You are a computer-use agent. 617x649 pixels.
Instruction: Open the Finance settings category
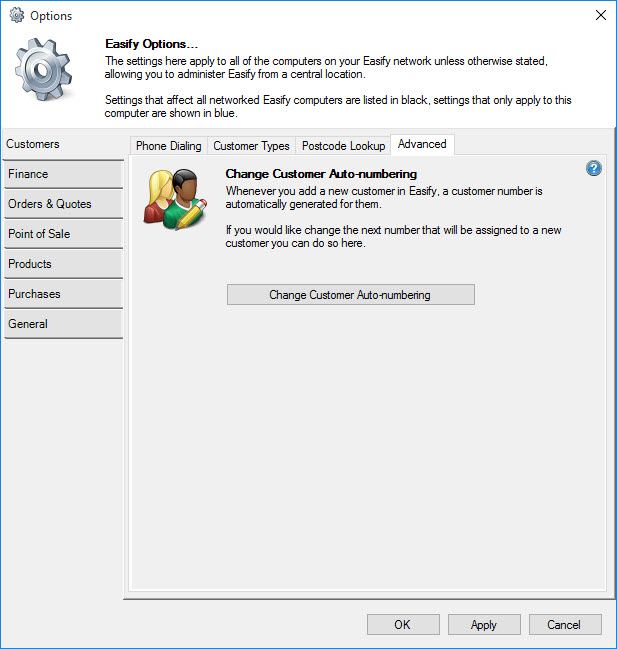pos(62,174)
